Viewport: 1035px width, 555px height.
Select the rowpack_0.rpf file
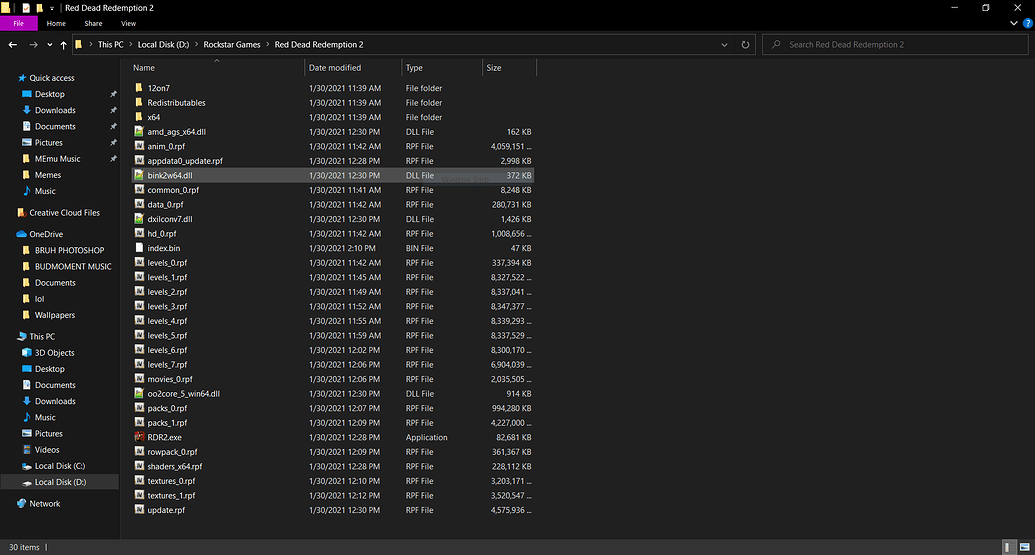(x=333, y=451)
